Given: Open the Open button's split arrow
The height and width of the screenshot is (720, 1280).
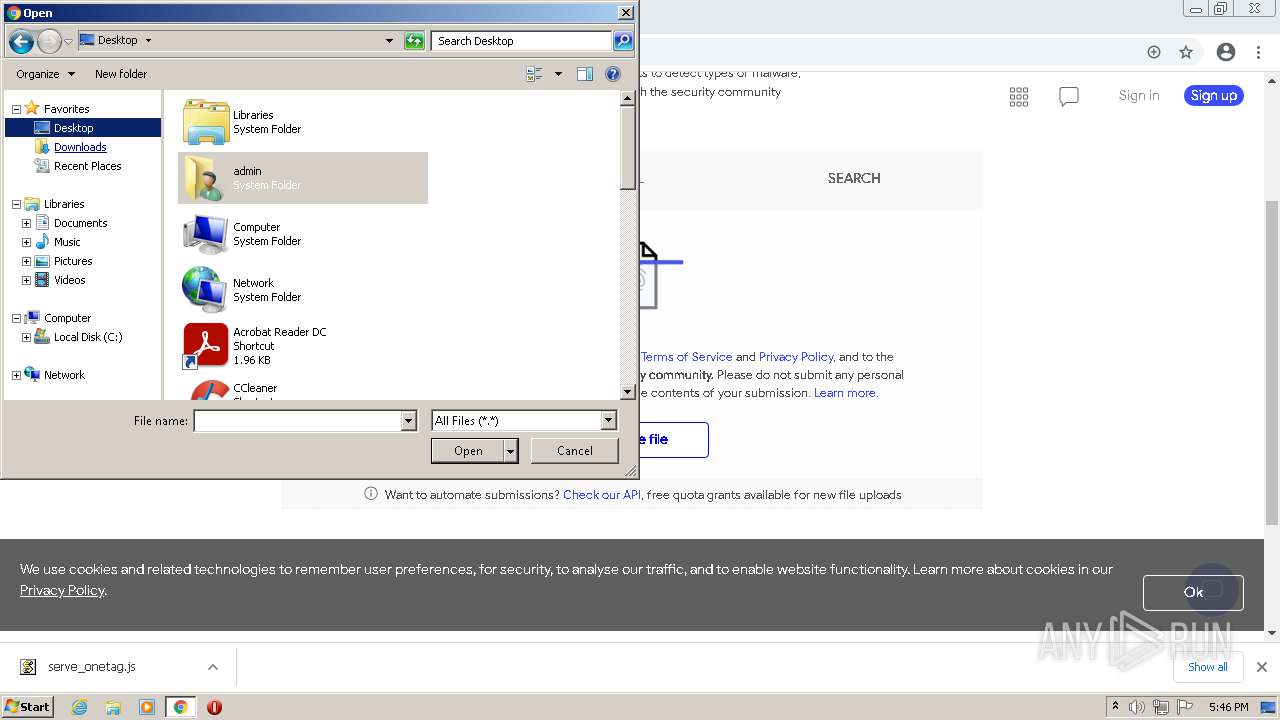Looking at the screenshot, I should [511, 451].
